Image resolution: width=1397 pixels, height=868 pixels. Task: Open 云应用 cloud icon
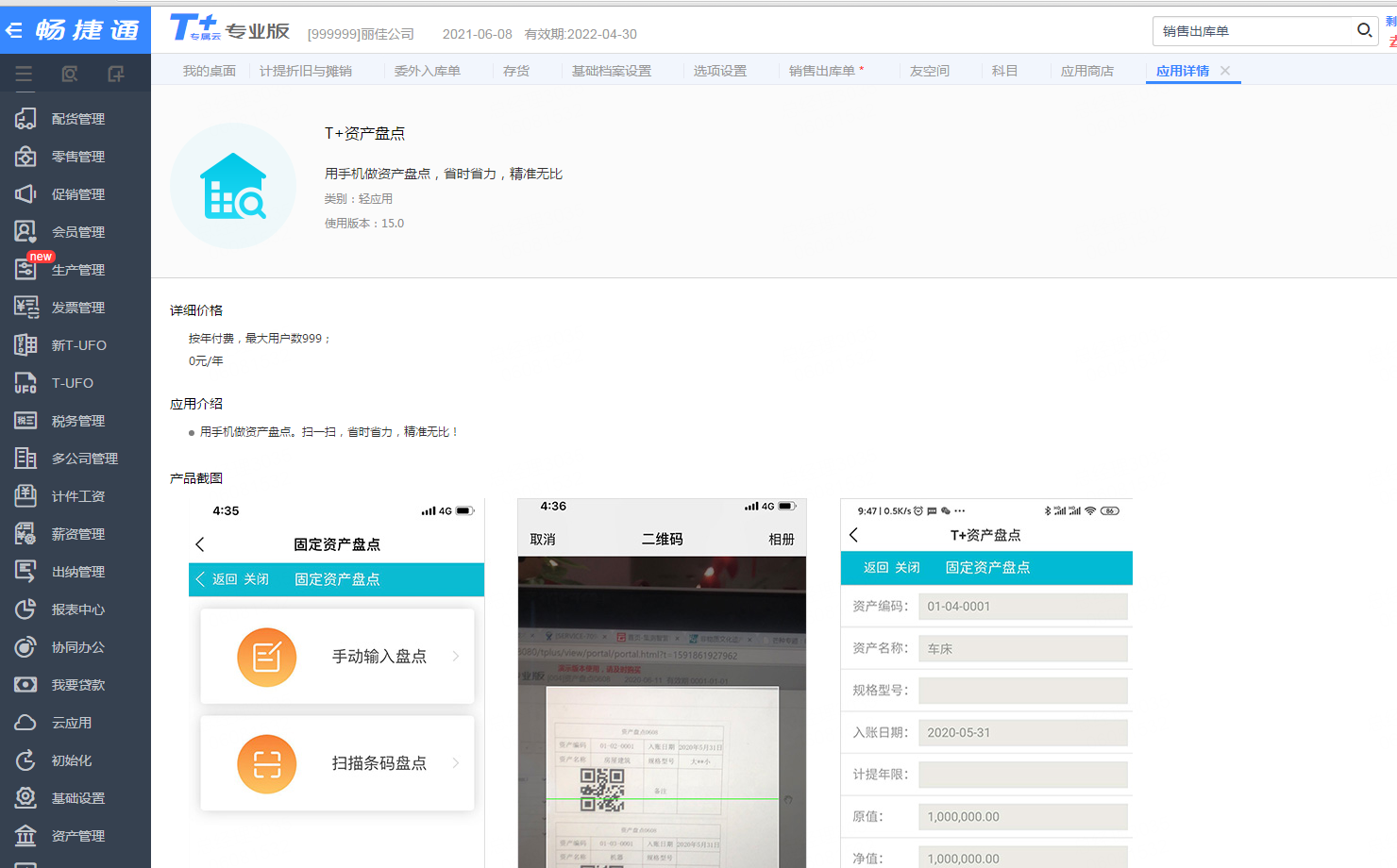pyautogui.click(x=25, y=723)
